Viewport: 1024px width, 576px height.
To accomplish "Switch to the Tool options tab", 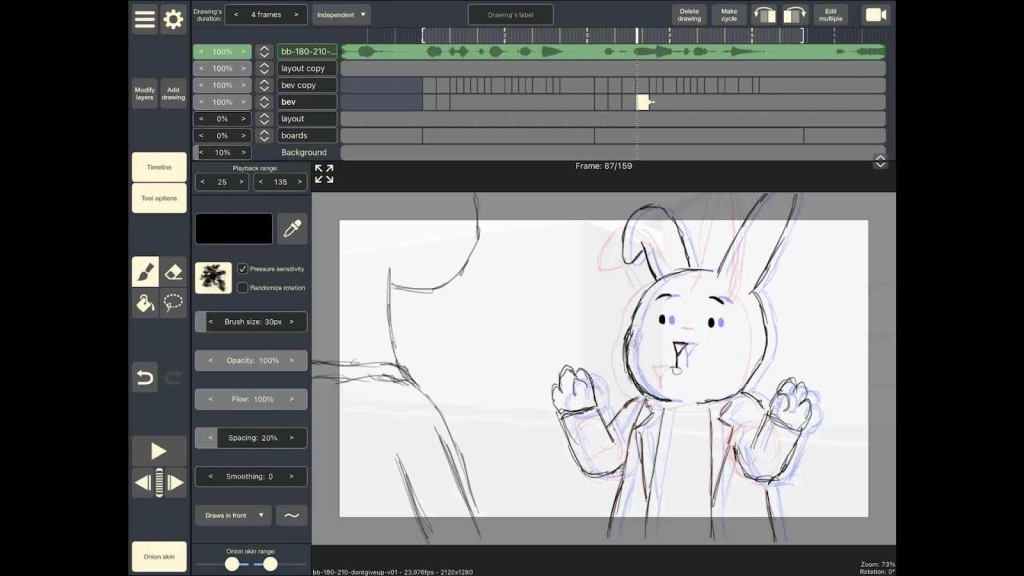I will (x=158, y=198).
